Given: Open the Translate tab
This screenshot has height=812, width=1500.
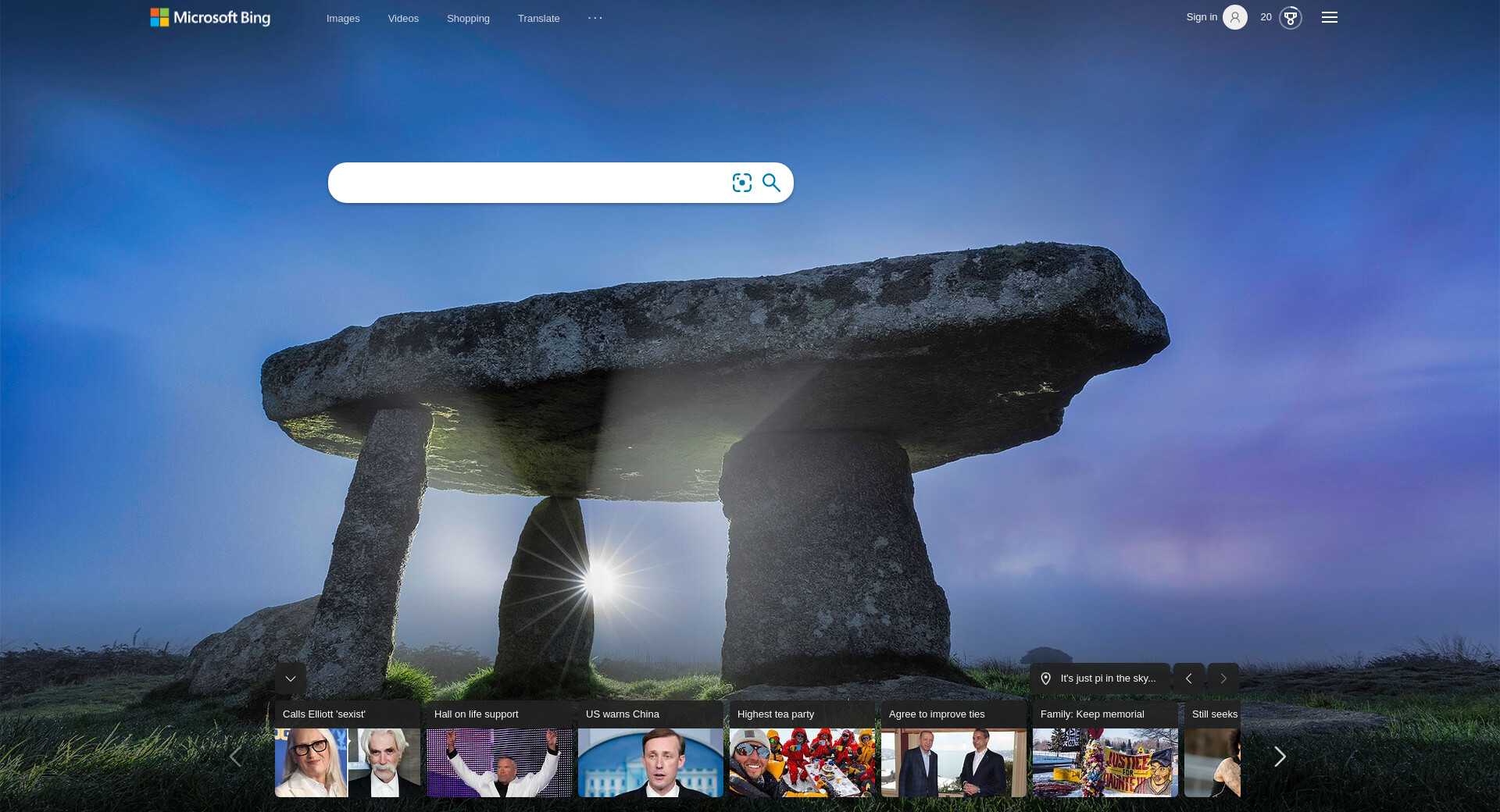Looking at the screenshot, I should (538, 18).
